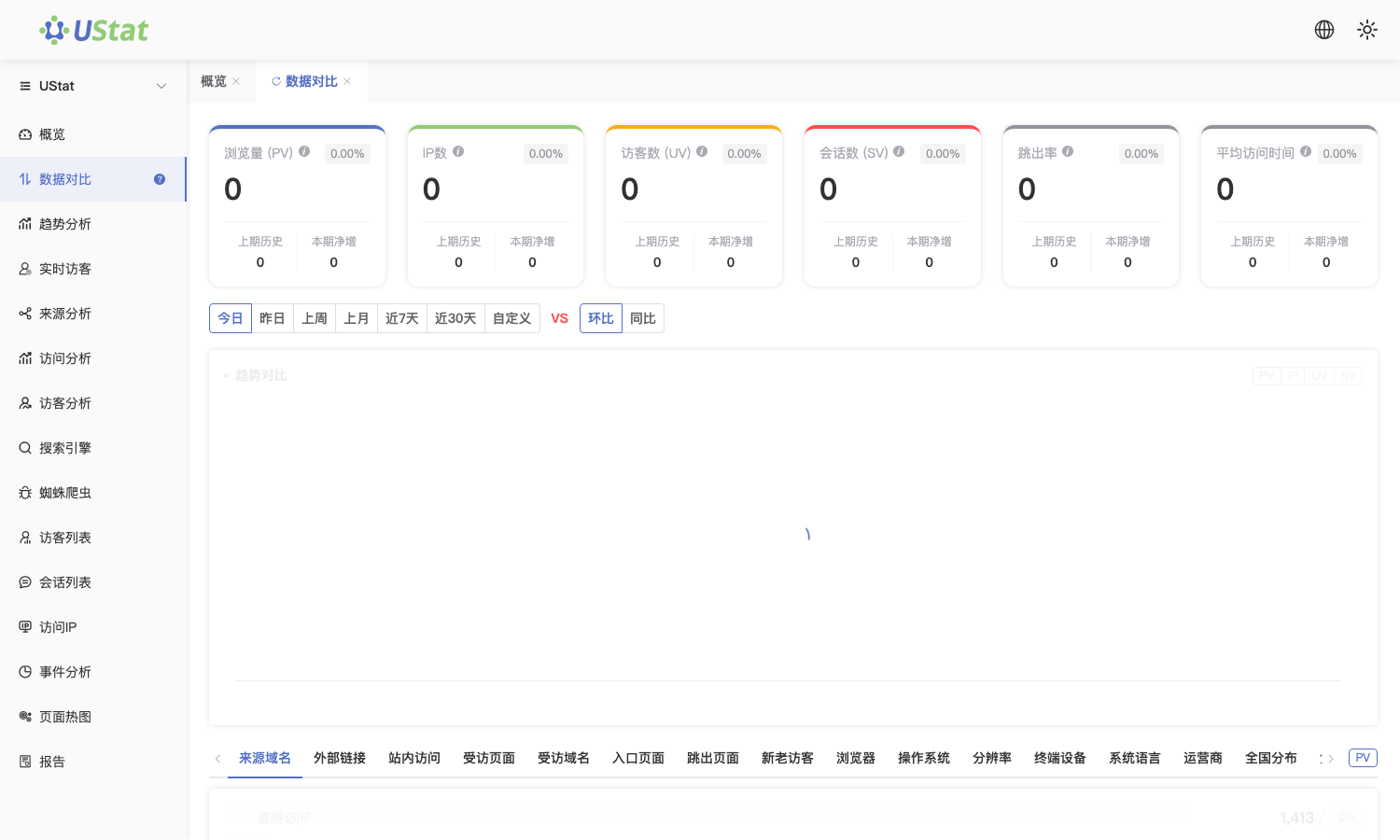Open the 来源域名 tab
The image size is (1400, 840).
click(265, 758)
